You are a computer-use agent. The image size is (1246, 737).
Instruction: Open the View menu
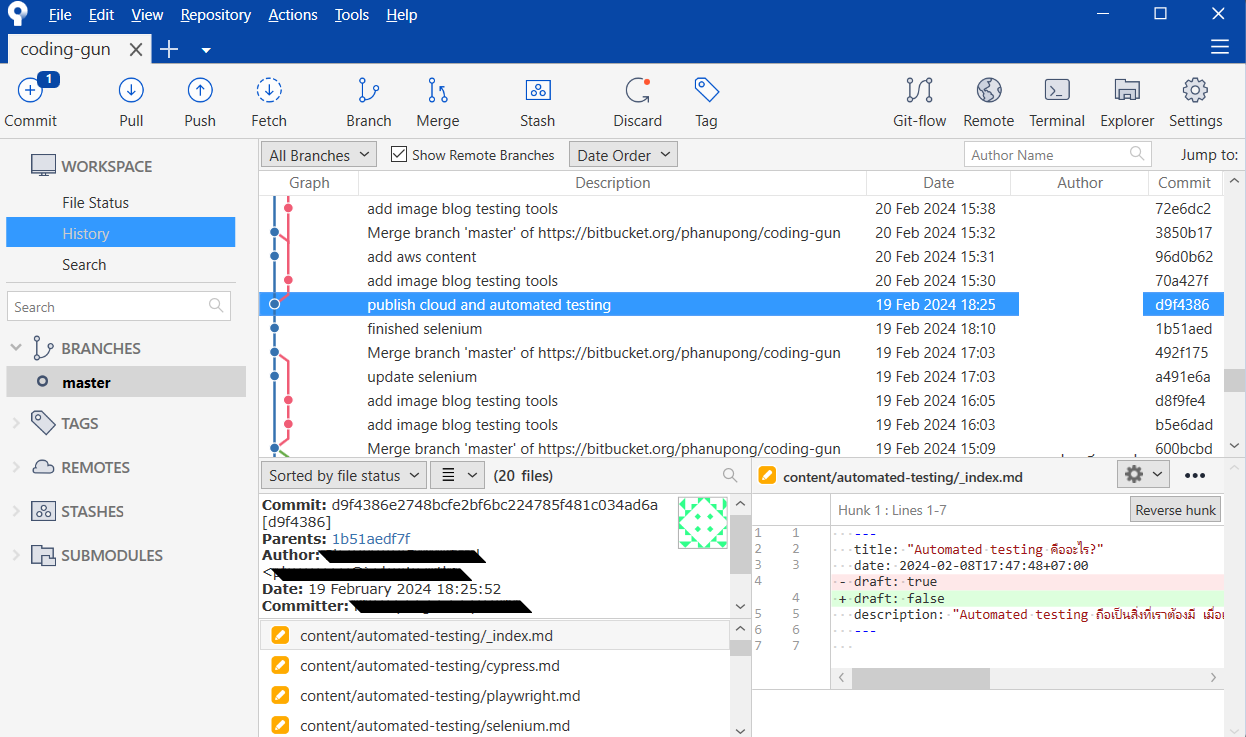pos(147,15)
